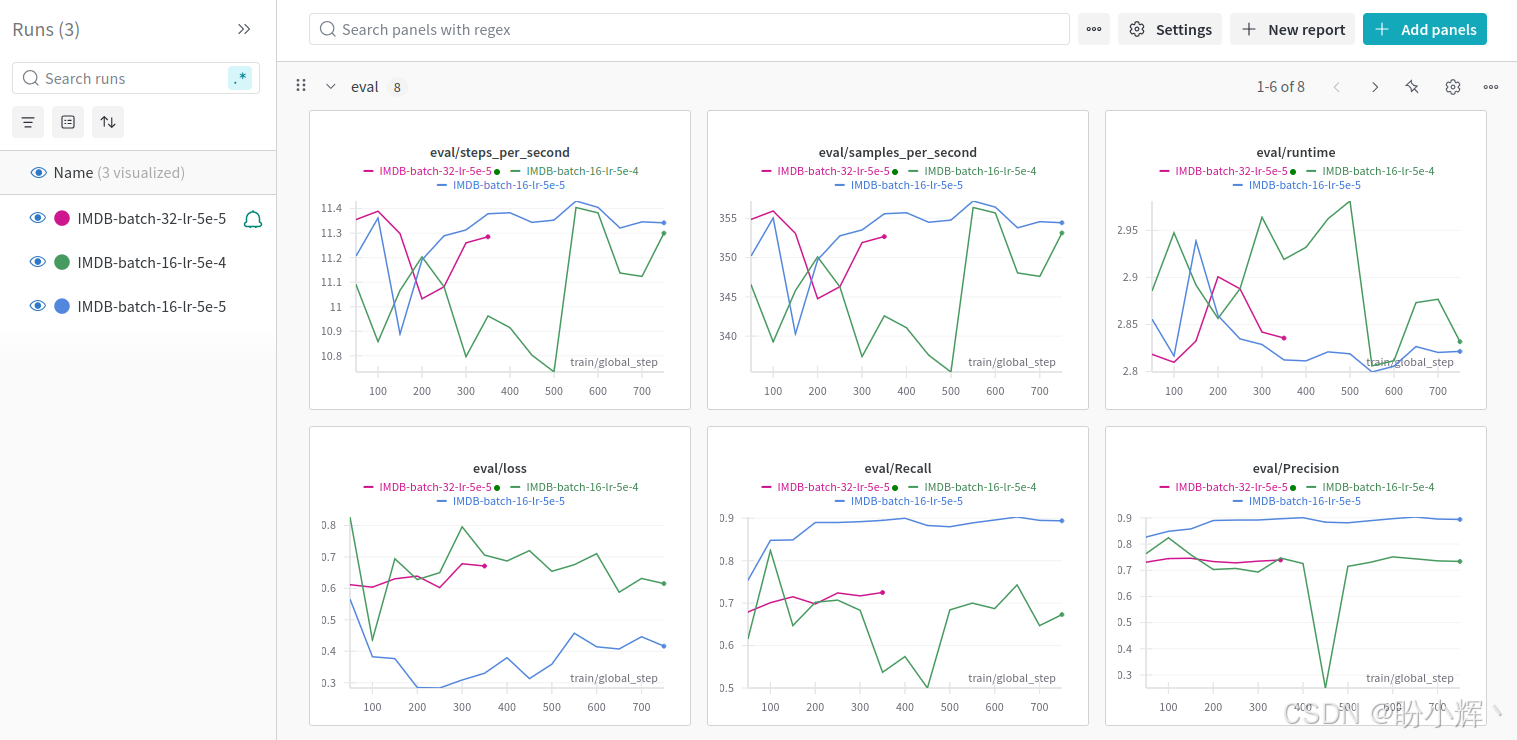Click the eval section magic wand icon

click(1412, 87)
